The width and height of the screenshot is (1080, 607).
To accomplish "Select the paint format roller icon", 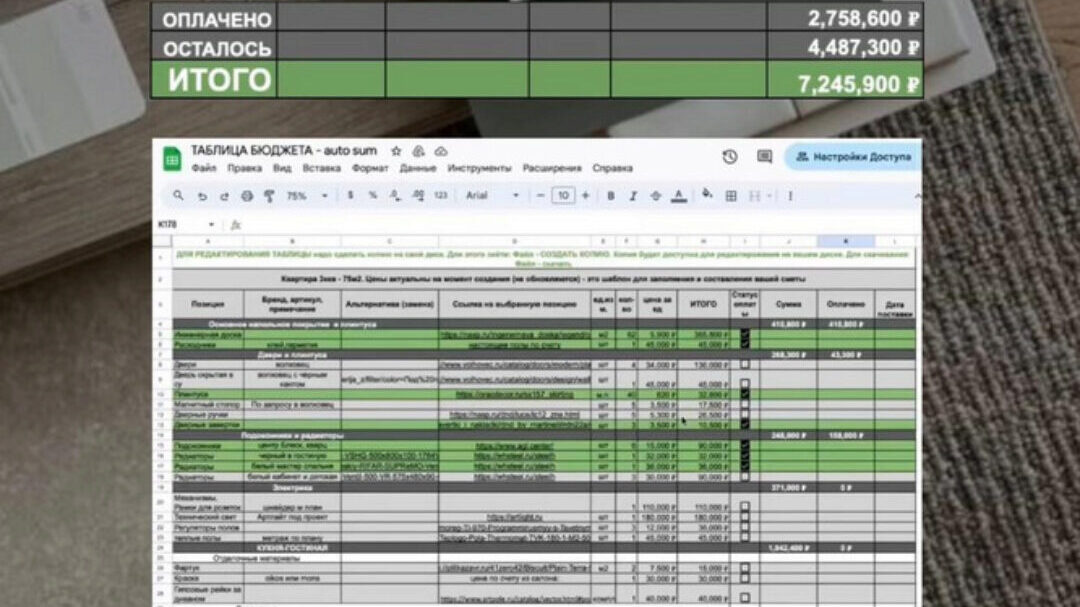I will coord(269,196).
